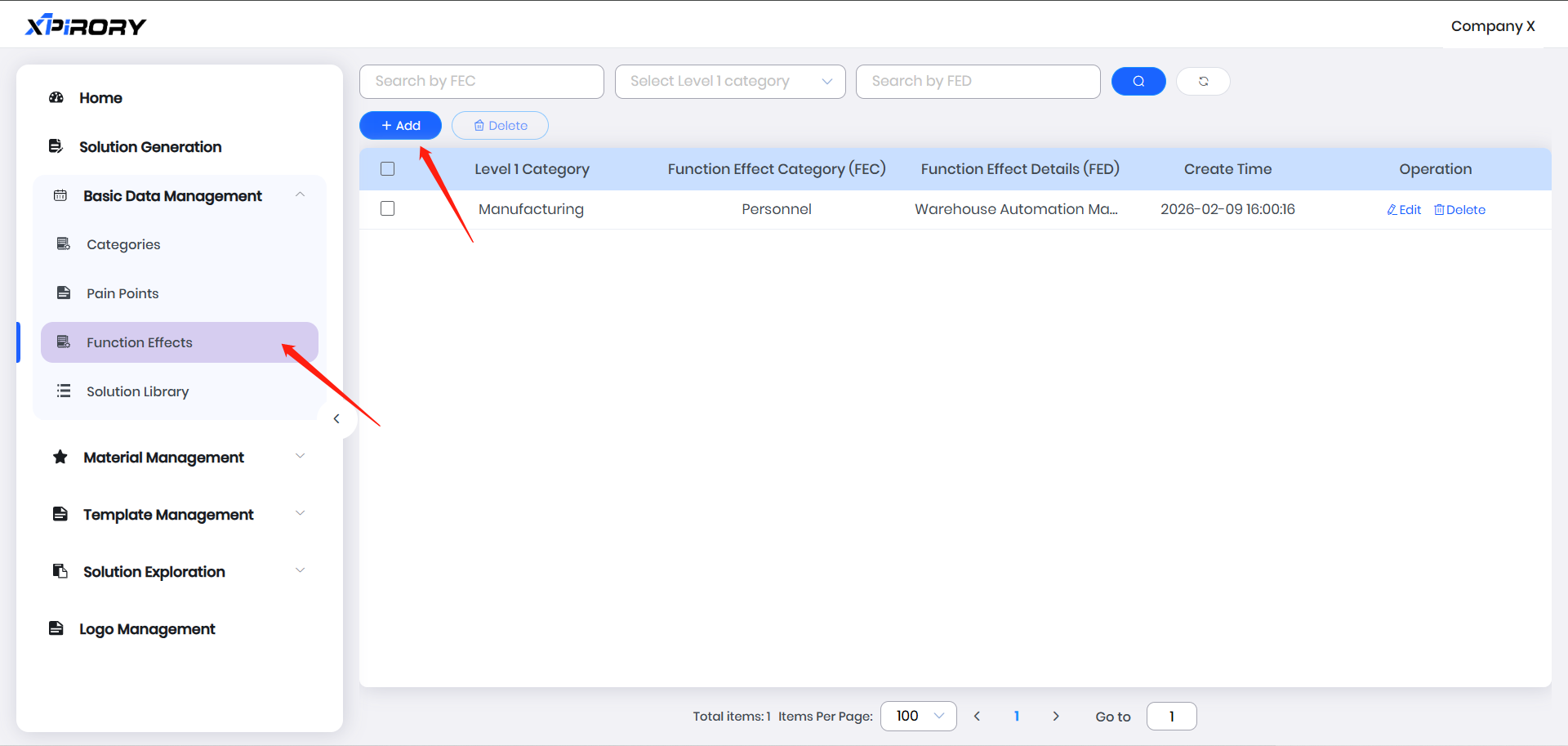The width and height of the screenshot is (1568, 746).
Task: Click the Add button
Action: pos(400,125)
